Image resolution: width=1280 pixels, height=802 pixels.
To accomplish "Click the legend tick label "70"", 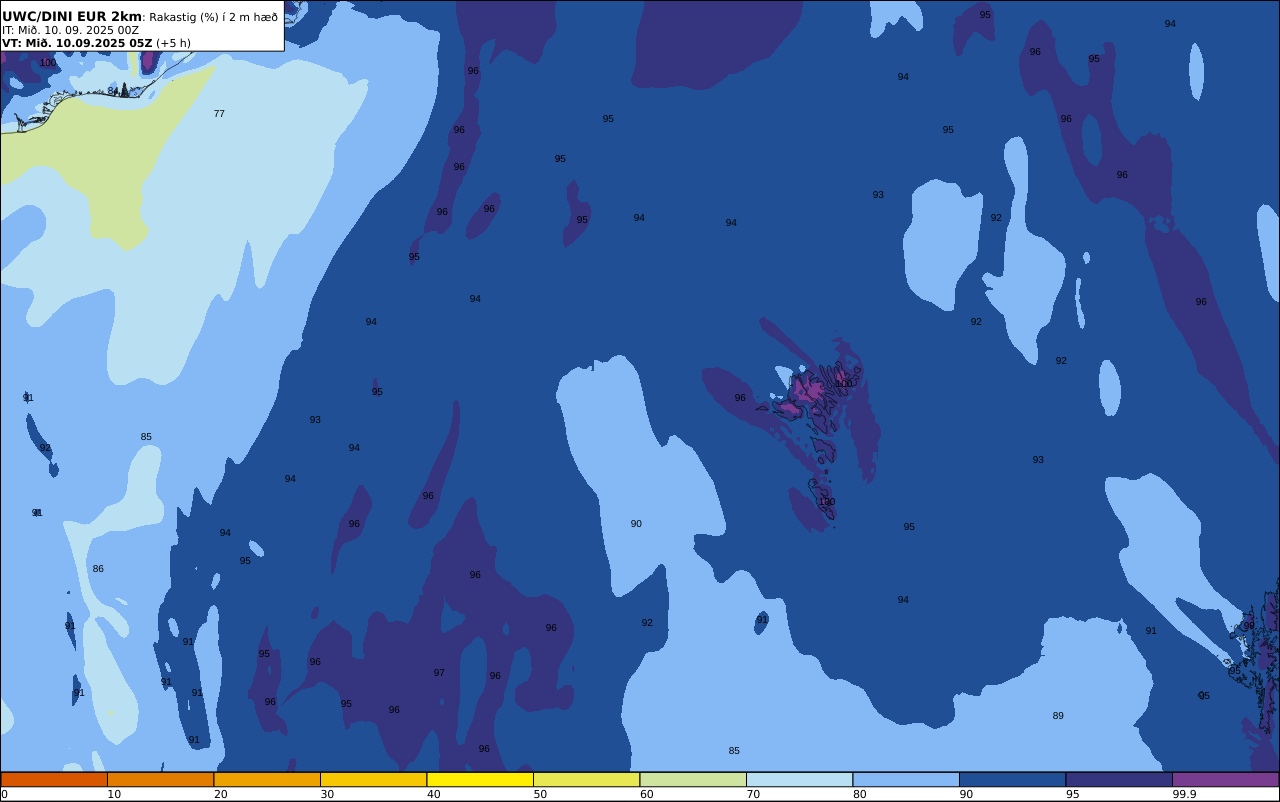I will click(x=753, y=794).
